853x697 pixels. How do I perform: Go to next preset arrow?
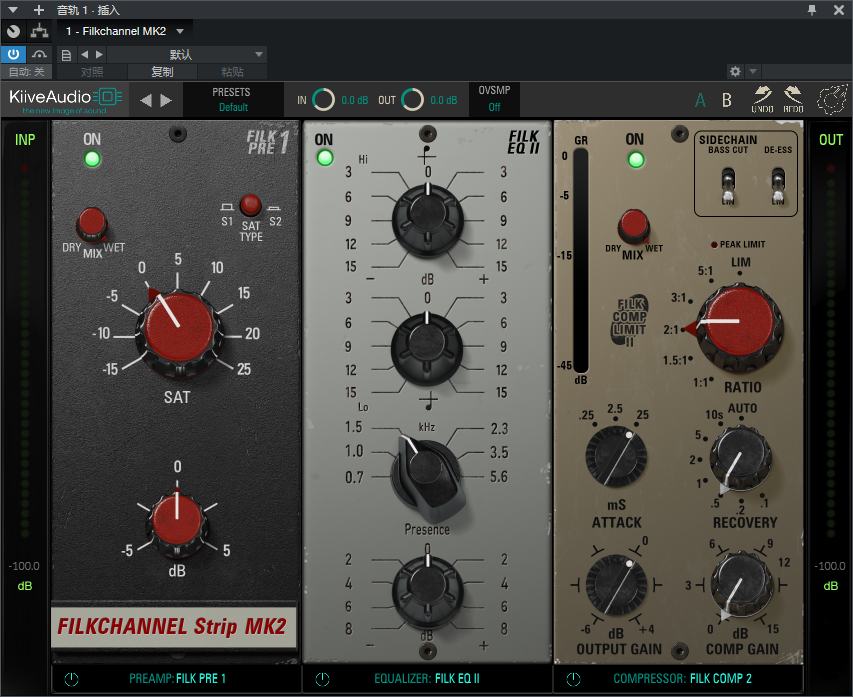click(x=166, y=100)
